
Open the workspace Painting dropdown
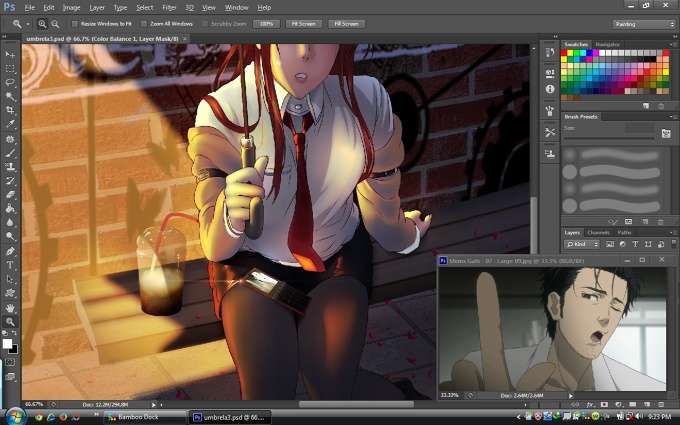coord(644,24)
